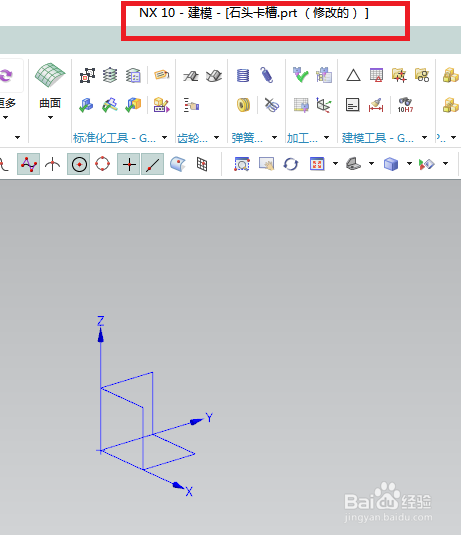Select the Z axis of the datum CSYS

(x=101, y=358)
